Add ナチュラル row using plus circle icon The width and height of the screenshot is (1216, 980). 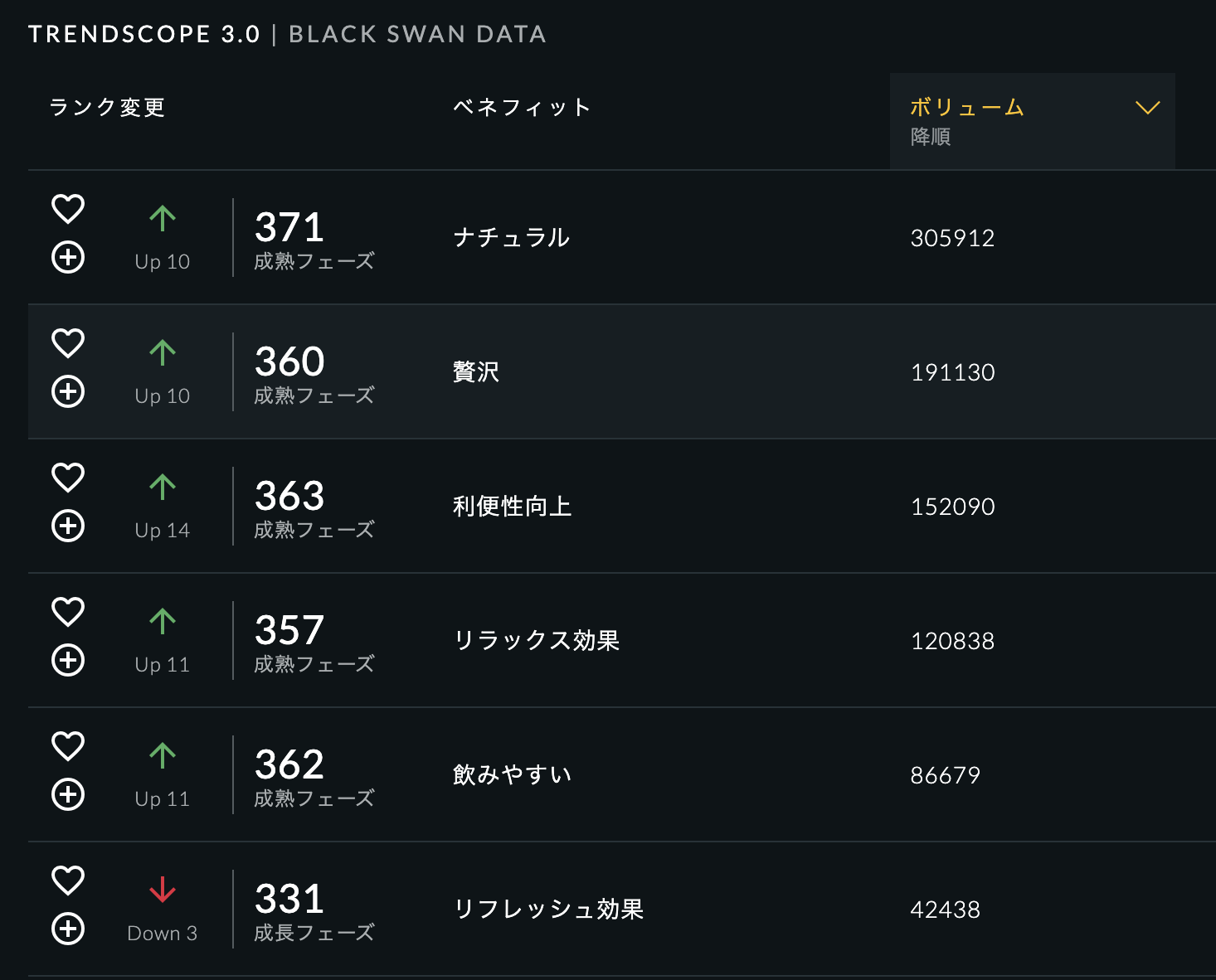click(x=68, y=257)
